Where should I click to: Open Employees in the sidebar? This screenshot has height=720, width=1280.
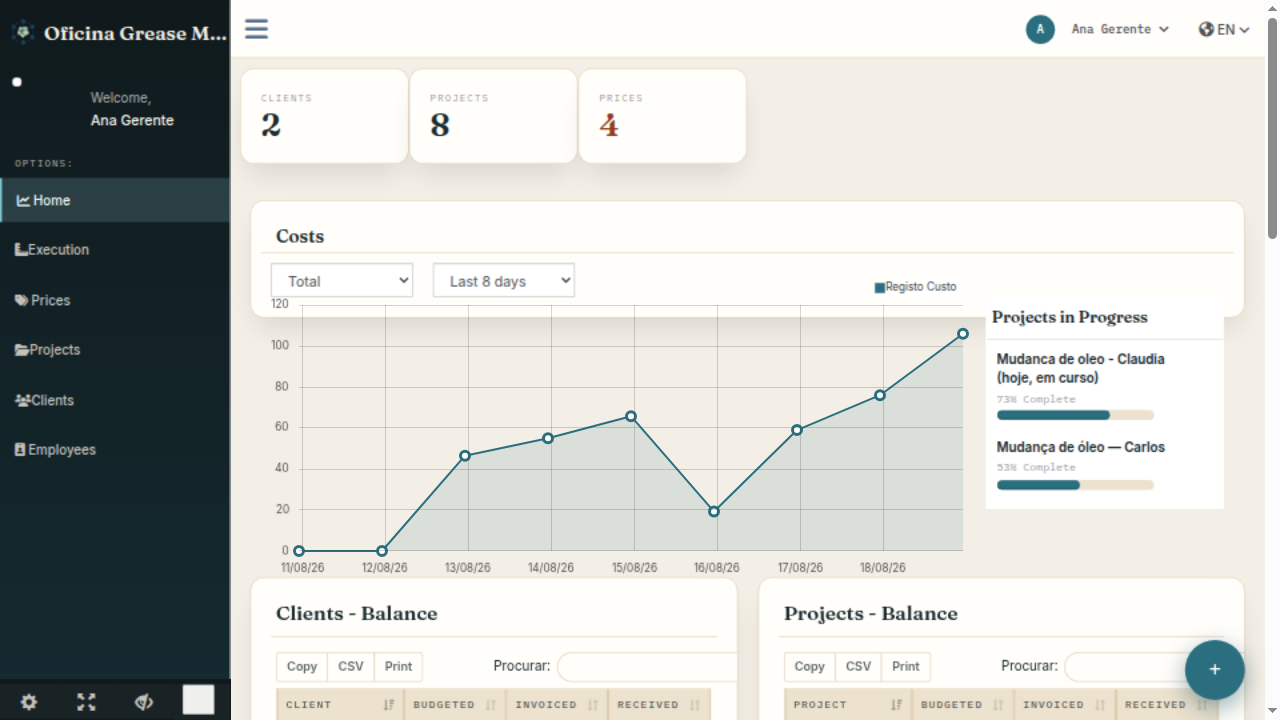tap(115, 450)
